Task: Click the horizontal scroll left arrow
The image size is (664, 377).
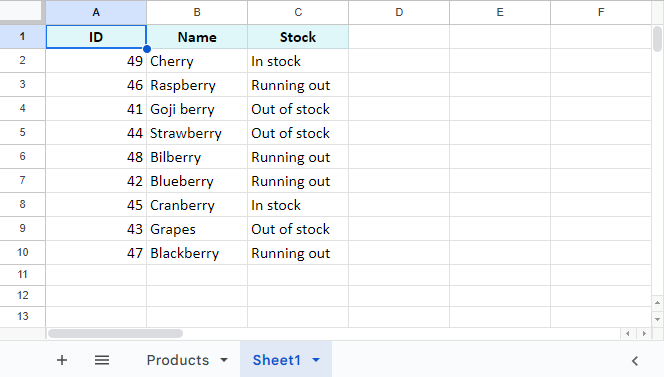Action: [628, 333]
